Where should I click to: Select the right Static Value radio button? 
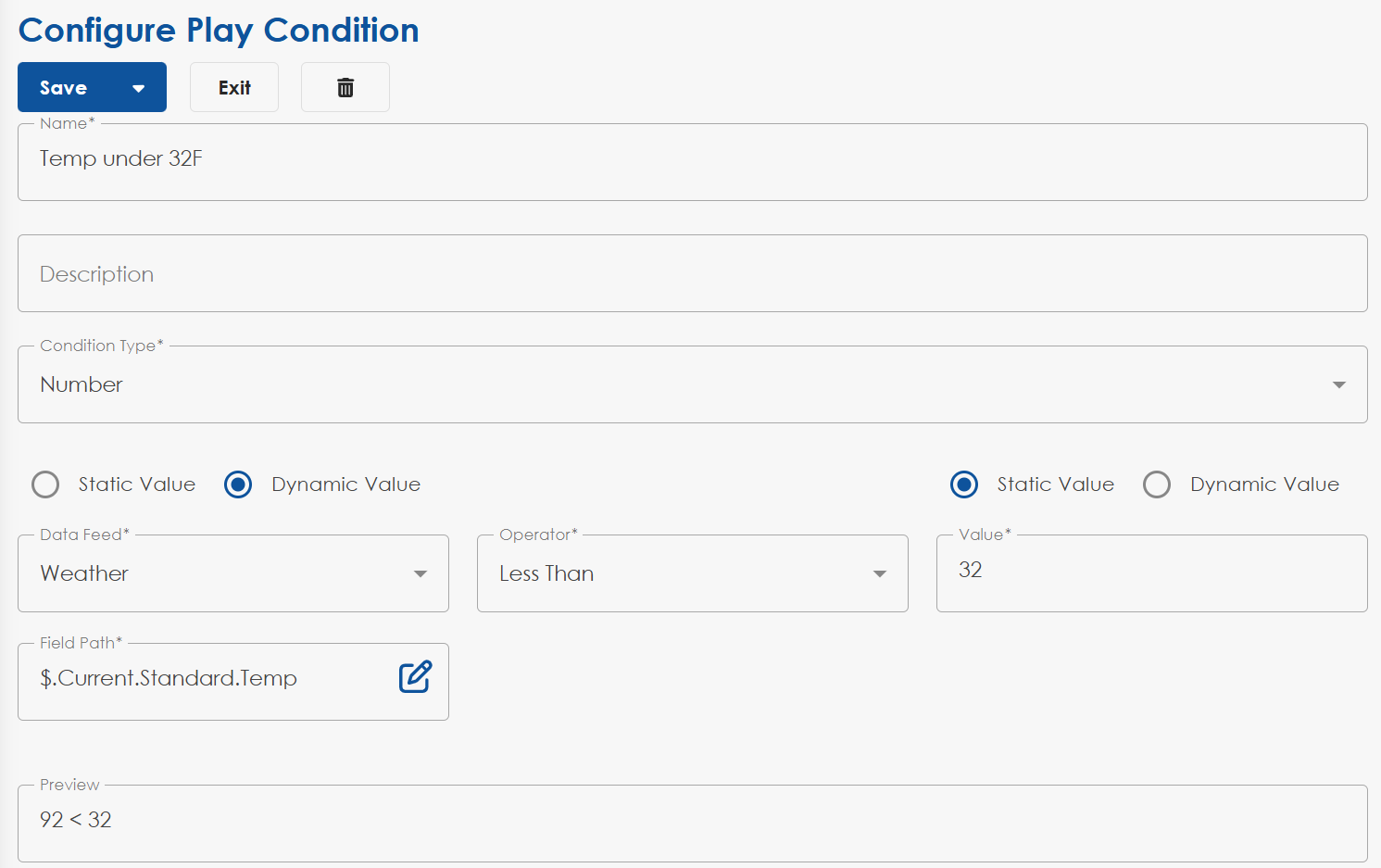pyautogui.click(x=964, y=484)
